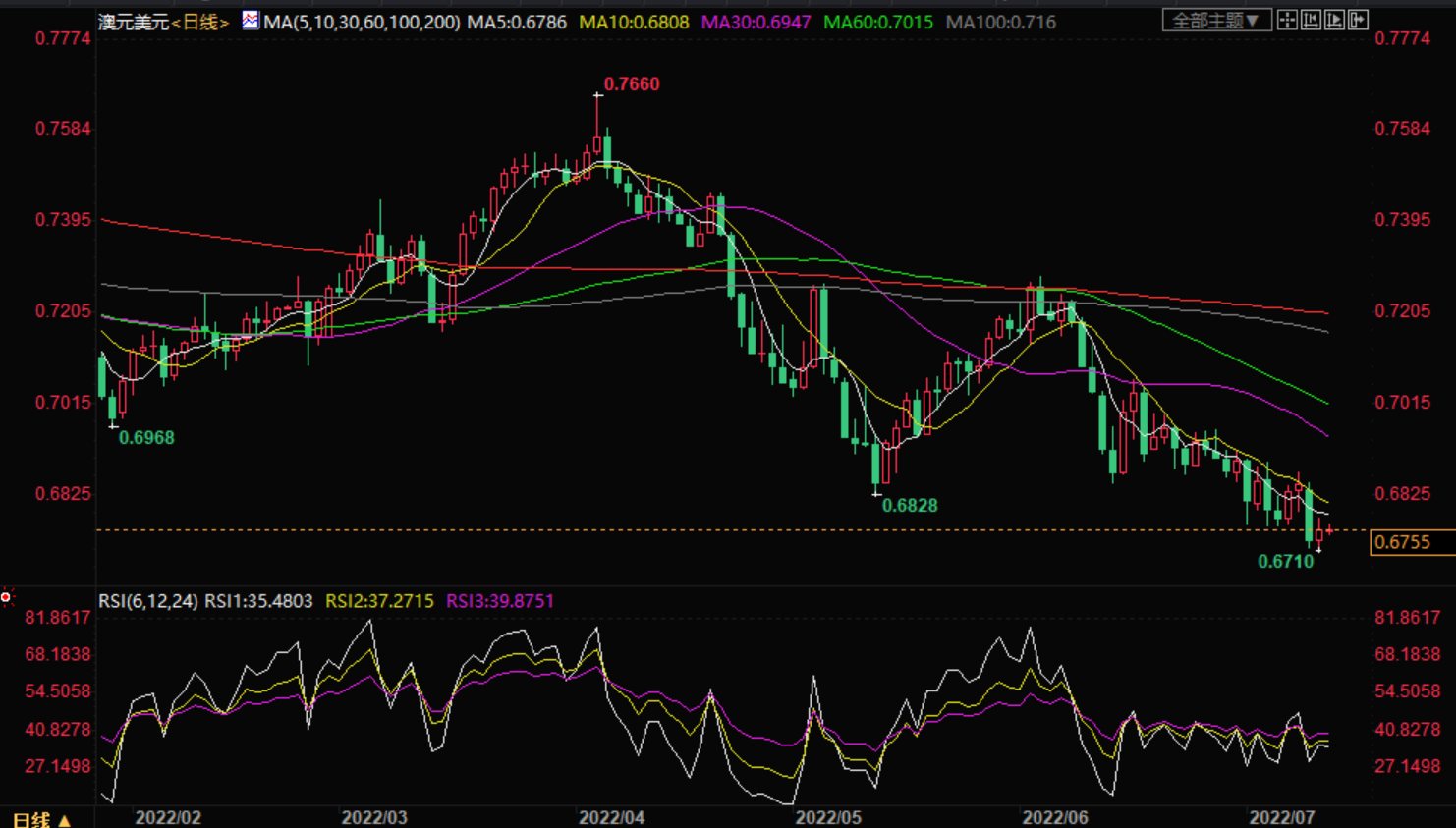The width and height of the screenshot is (1456, 828).
Task: Click the current price box 0.6755
Action: pos(1413,542)
